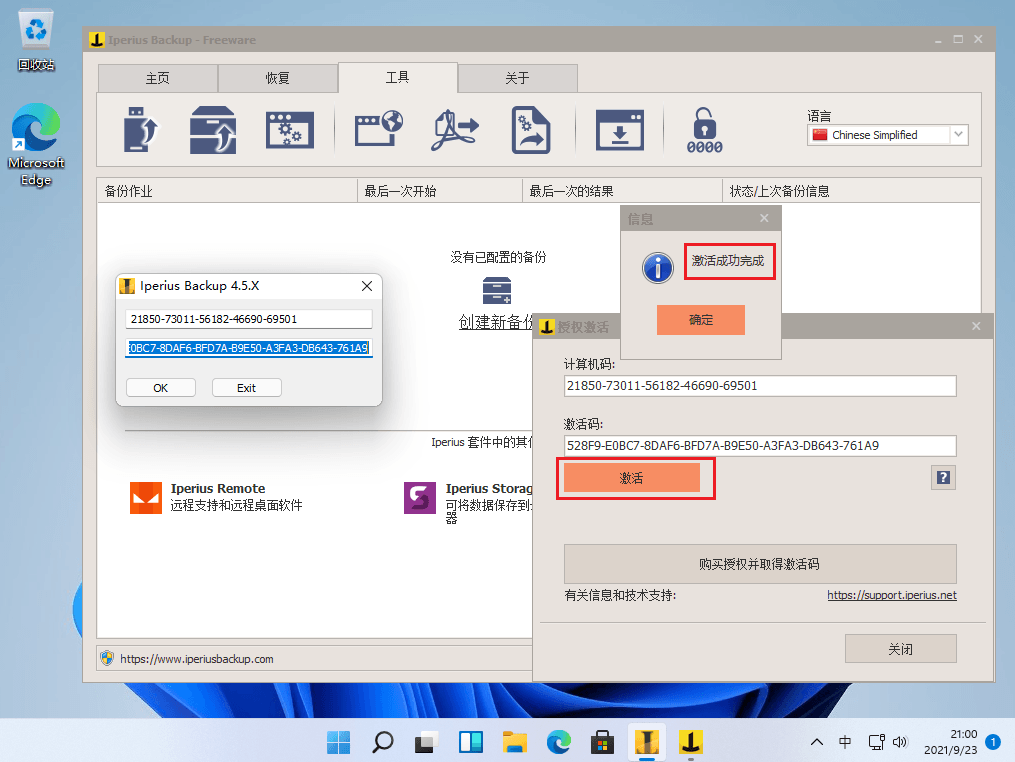Click the question mark help button
The image size is (1015, 762).
(x=943, y=478)
